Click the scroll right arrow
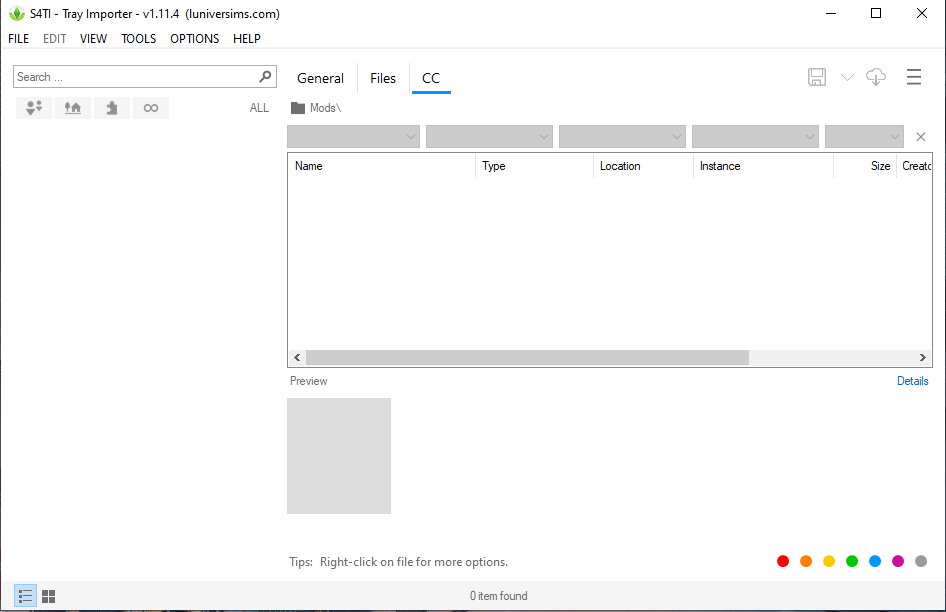The height and width of the screenshot is (612, 946). [x=922, y=357]
